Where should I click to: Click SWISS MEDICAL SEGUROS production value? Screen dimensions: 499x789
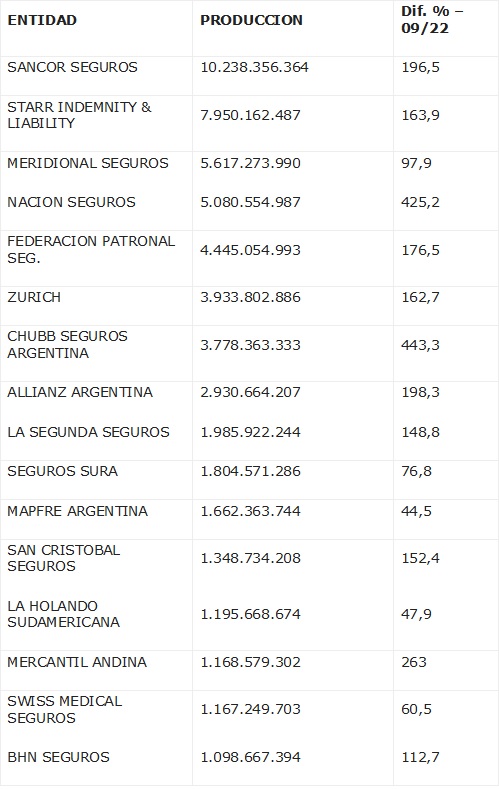[x=251, y=709]
